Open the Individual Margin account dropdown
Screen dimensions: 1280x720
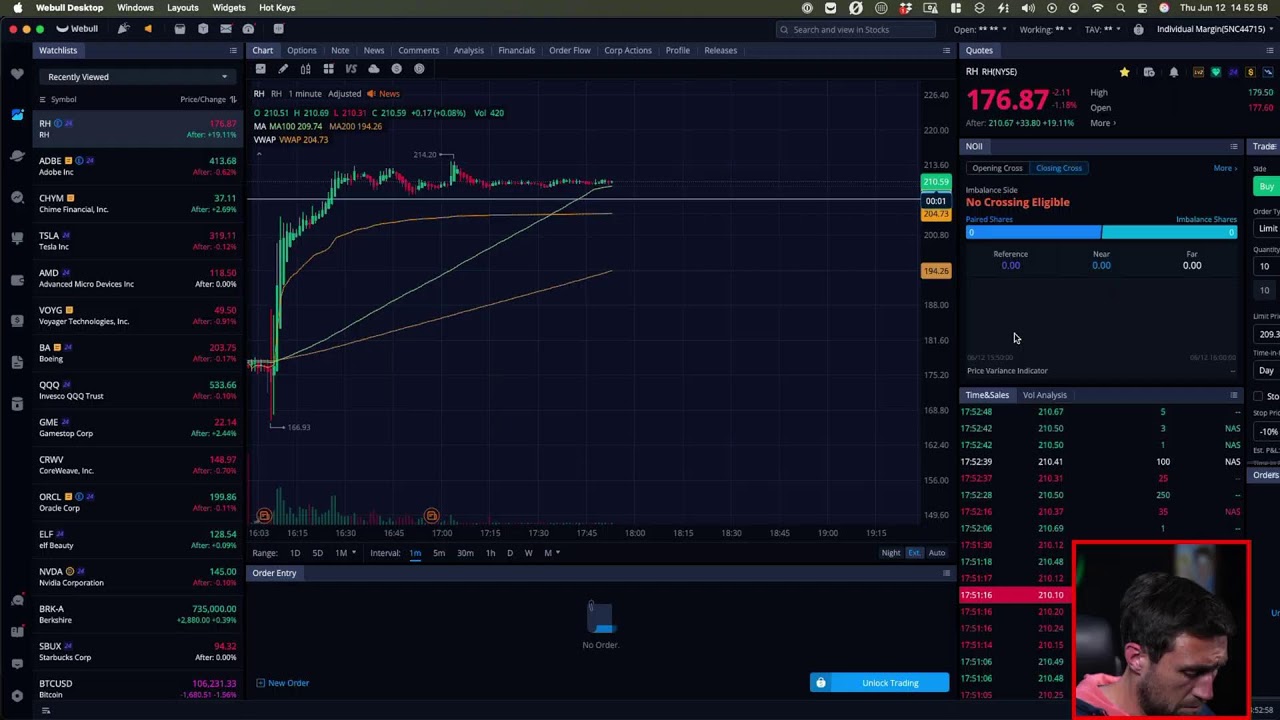1216,29
